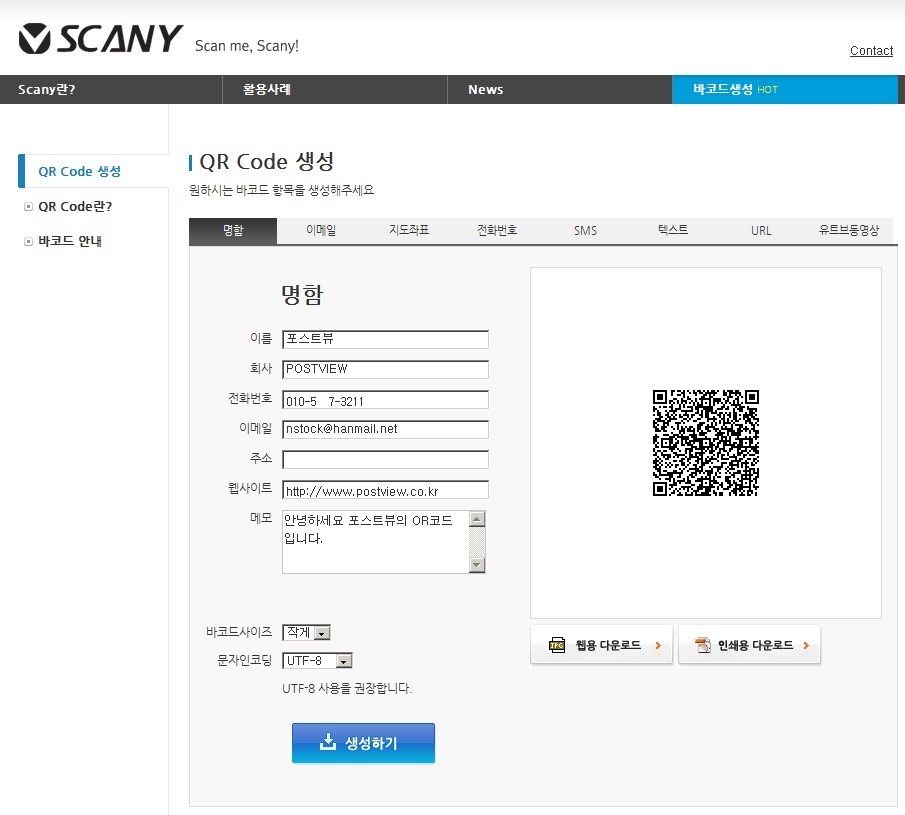Click the 생성하기 generate button
This screenshot has height=815, width=905.
click(x=363, y=743)
